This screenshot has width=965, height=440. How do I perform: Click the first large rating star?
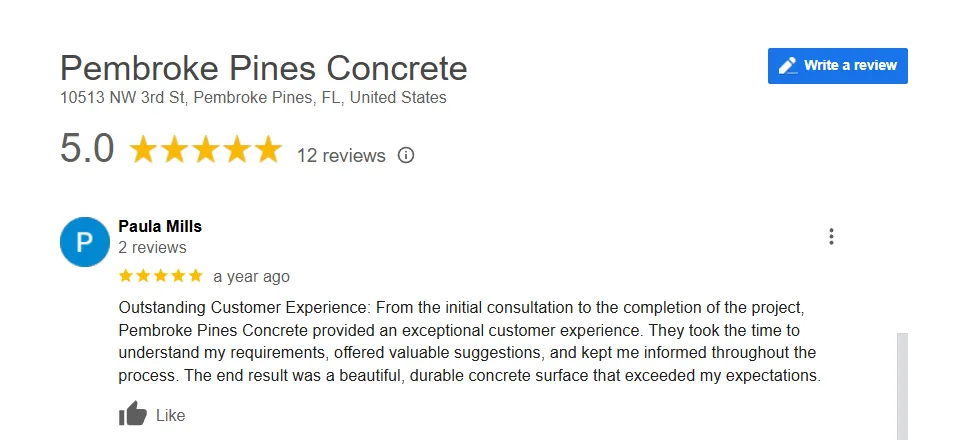coord(145,150)
